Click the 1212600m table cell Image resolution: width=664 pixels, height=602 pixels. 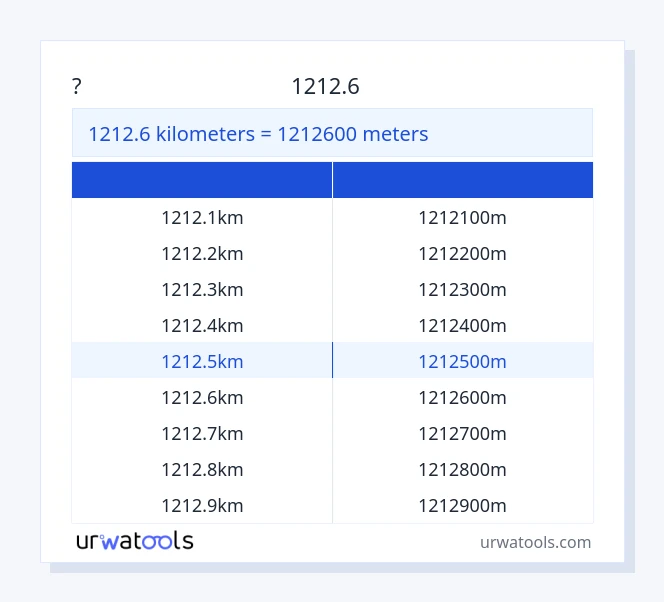click(x=462, y=397)
